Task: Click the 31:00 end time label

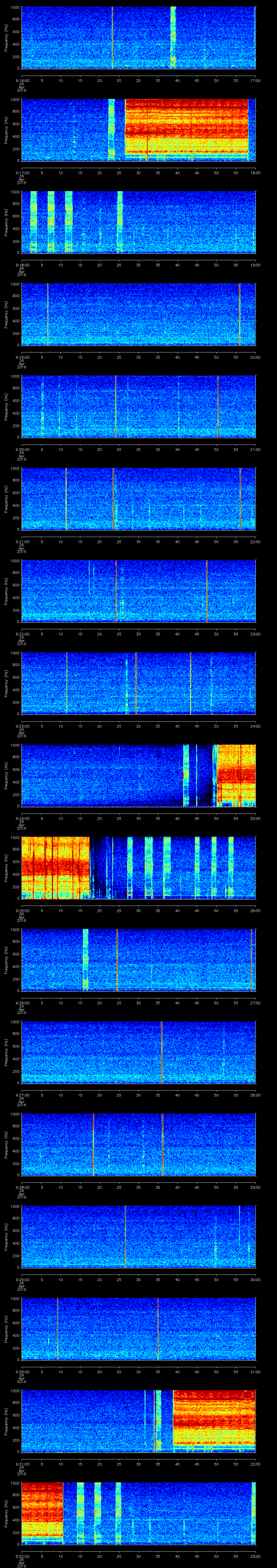Action: tap(256, 1372)
